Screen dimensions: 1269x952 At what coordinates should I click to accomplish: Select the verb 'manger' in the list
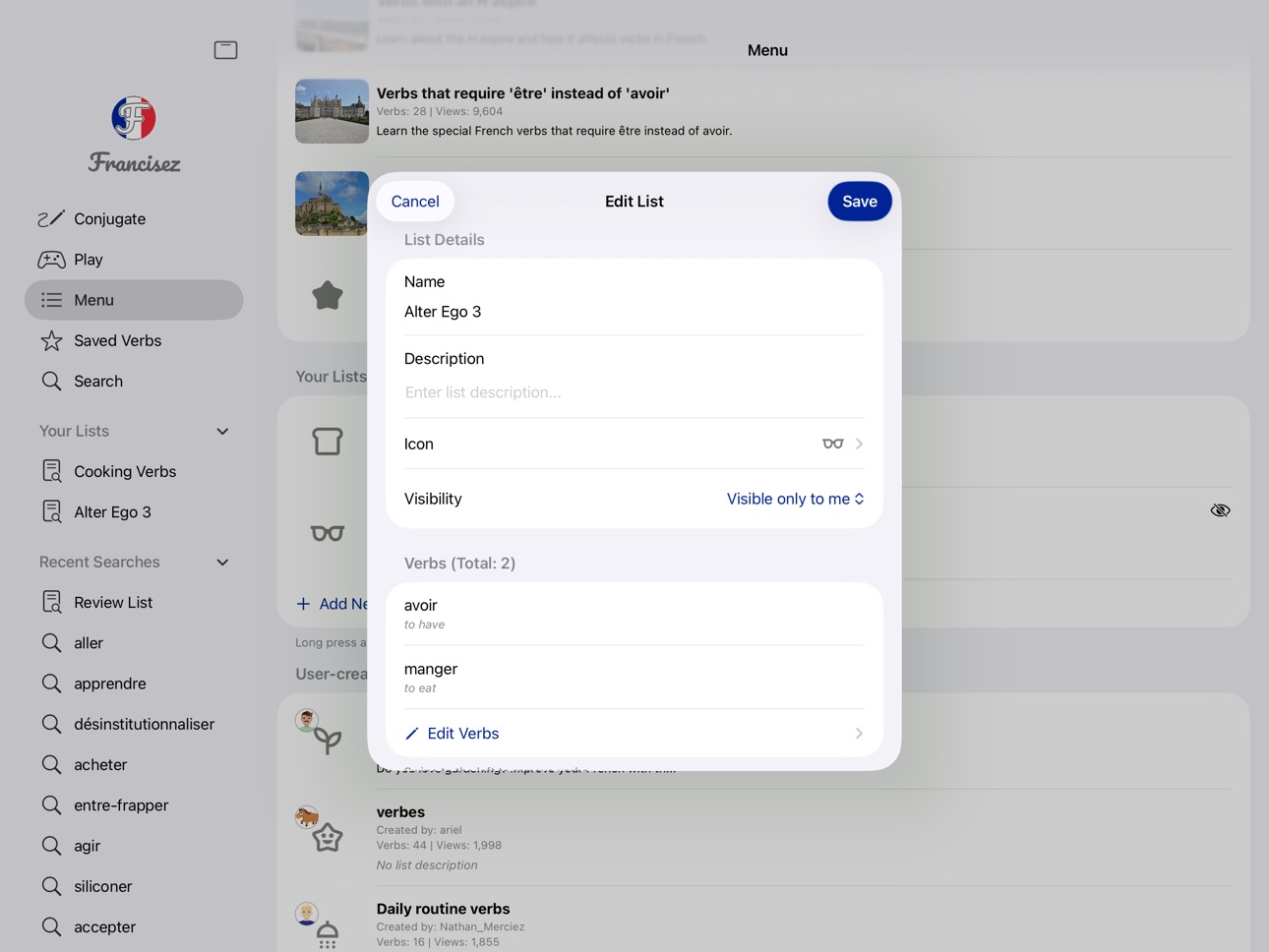(x=634, y=678)
